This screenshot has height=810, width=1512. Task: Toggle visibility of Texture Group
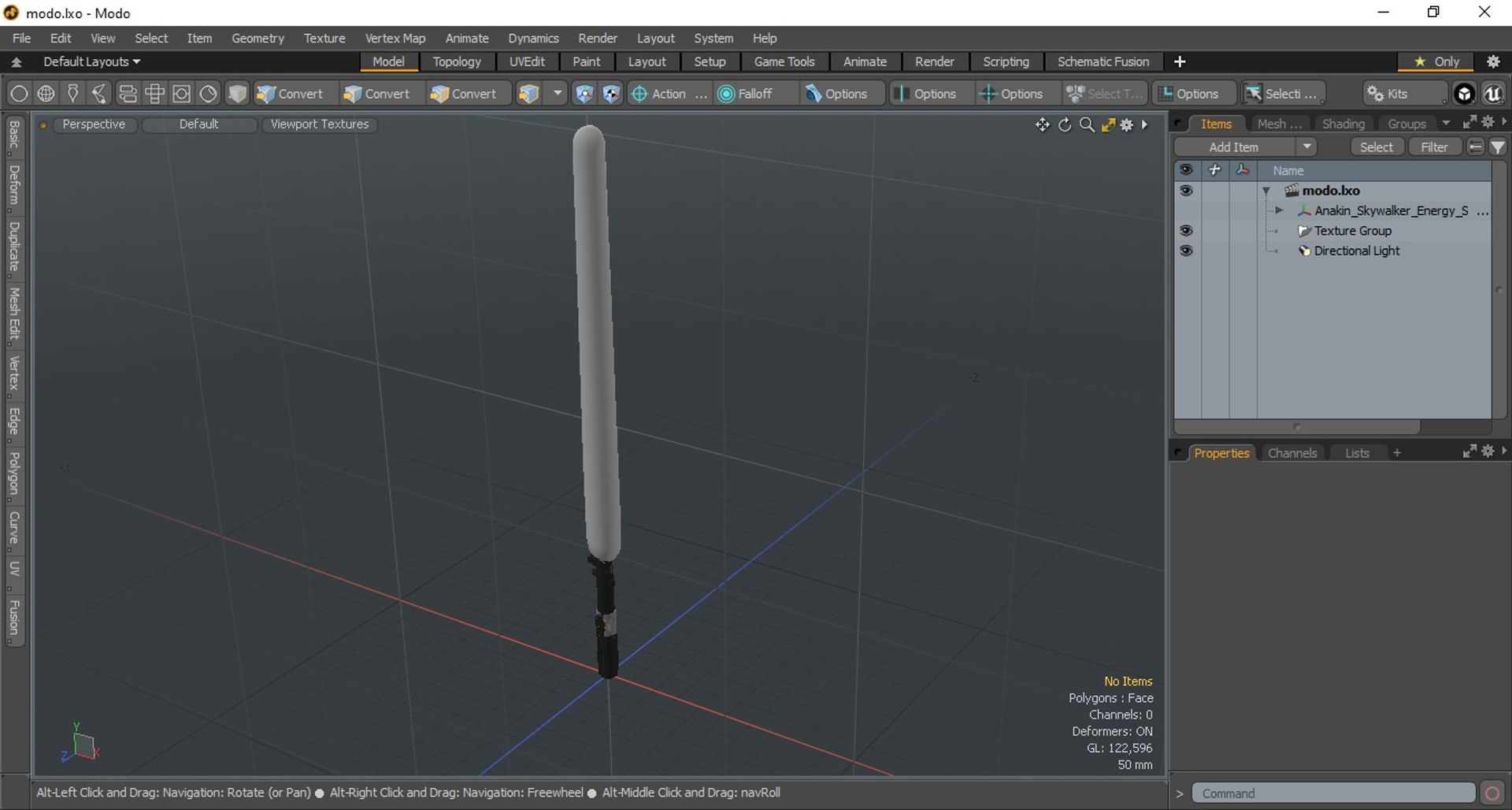(x=1186, y=231)
